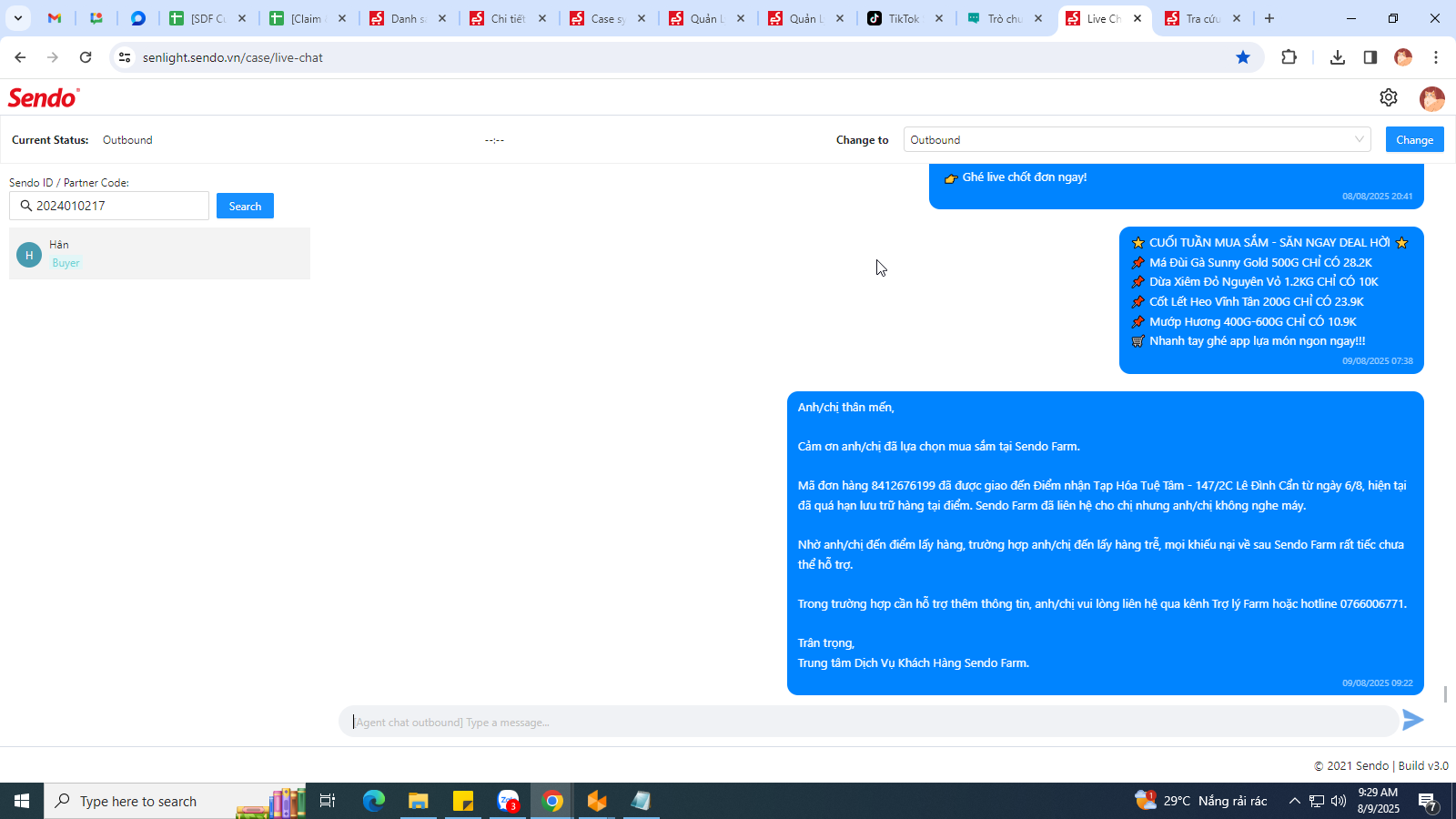The image size is (1456, 819).
Task: Open the clock showing 9:29 AM
Action: (x=1377, y=801)
